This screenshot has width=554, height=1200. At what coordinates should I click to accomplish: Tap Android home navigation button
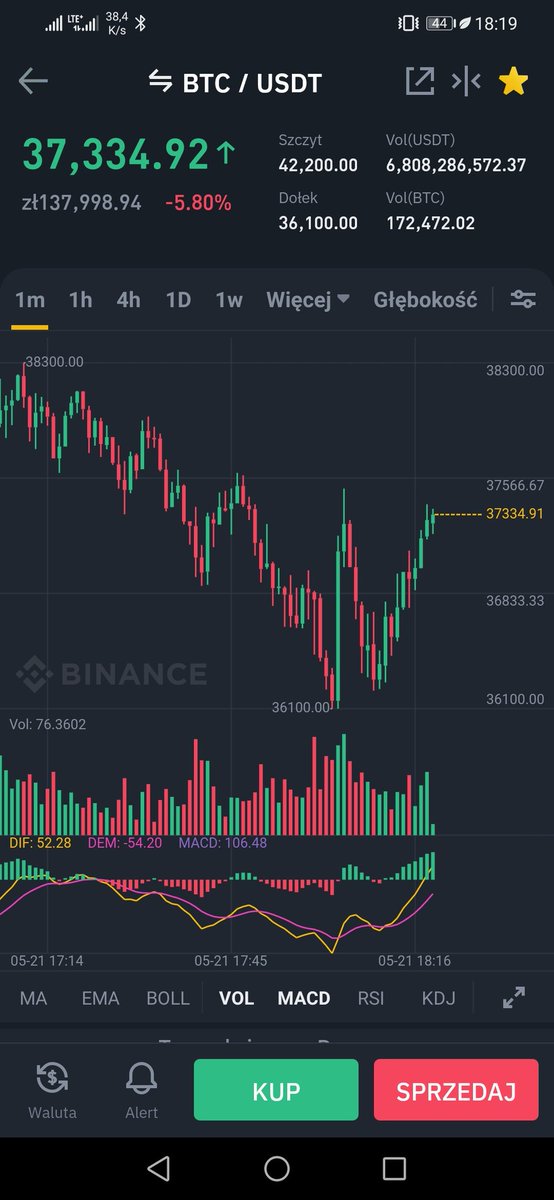point(277,1168)
